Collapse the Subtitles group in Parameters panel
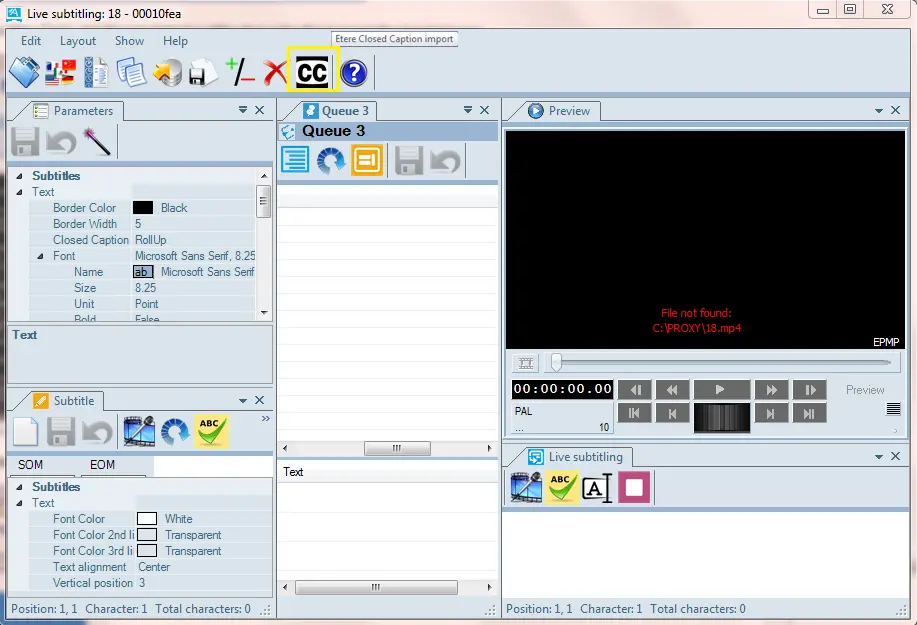 [19, 176]
